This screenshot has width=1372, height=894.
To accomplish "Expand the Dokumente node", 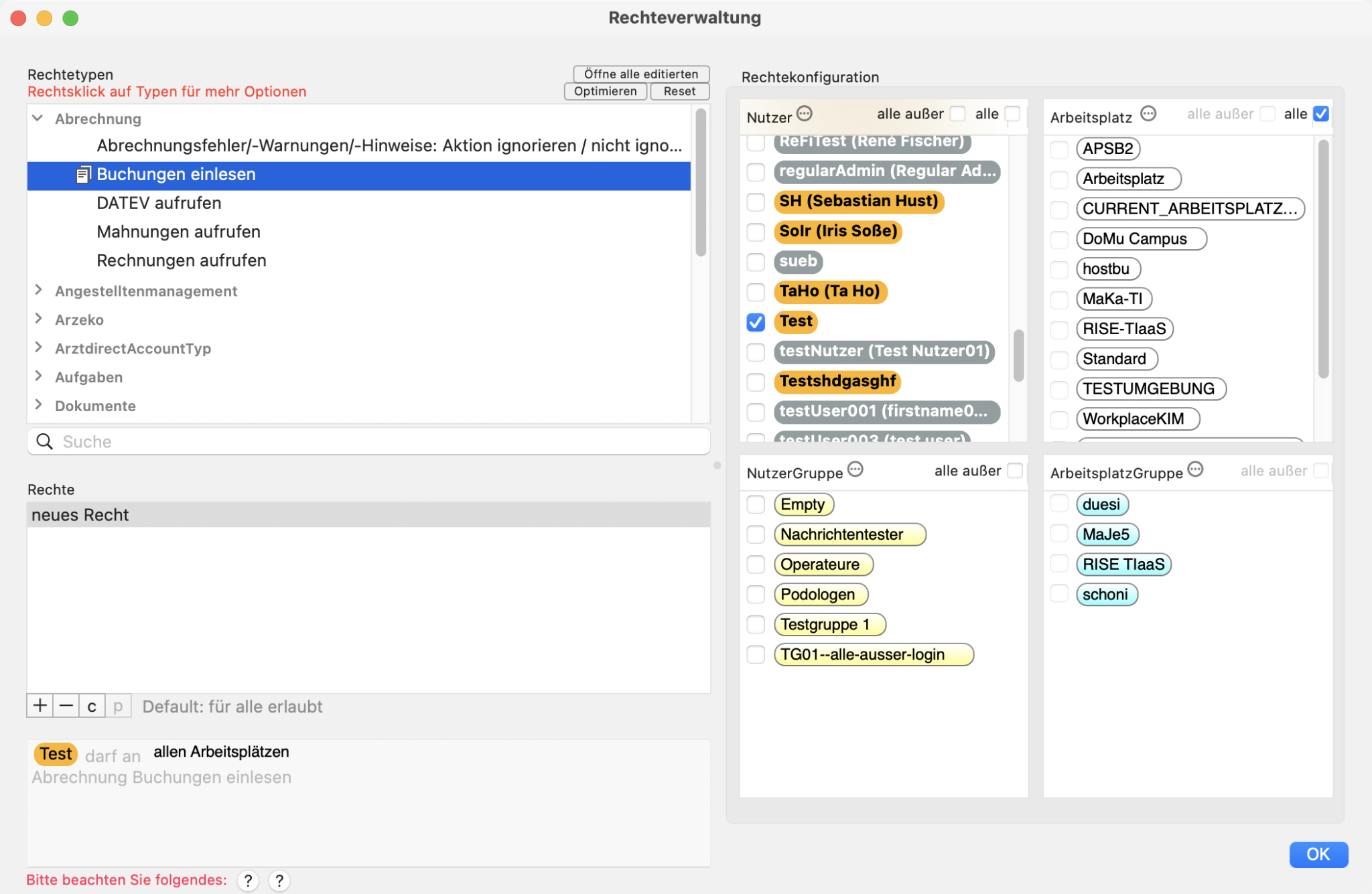I will 38,405.
